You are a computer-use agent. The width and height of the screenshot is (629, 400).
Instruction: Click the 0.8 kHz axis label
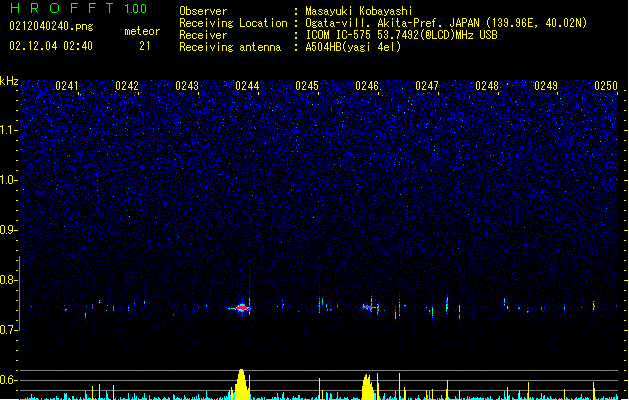coord(9,280)
